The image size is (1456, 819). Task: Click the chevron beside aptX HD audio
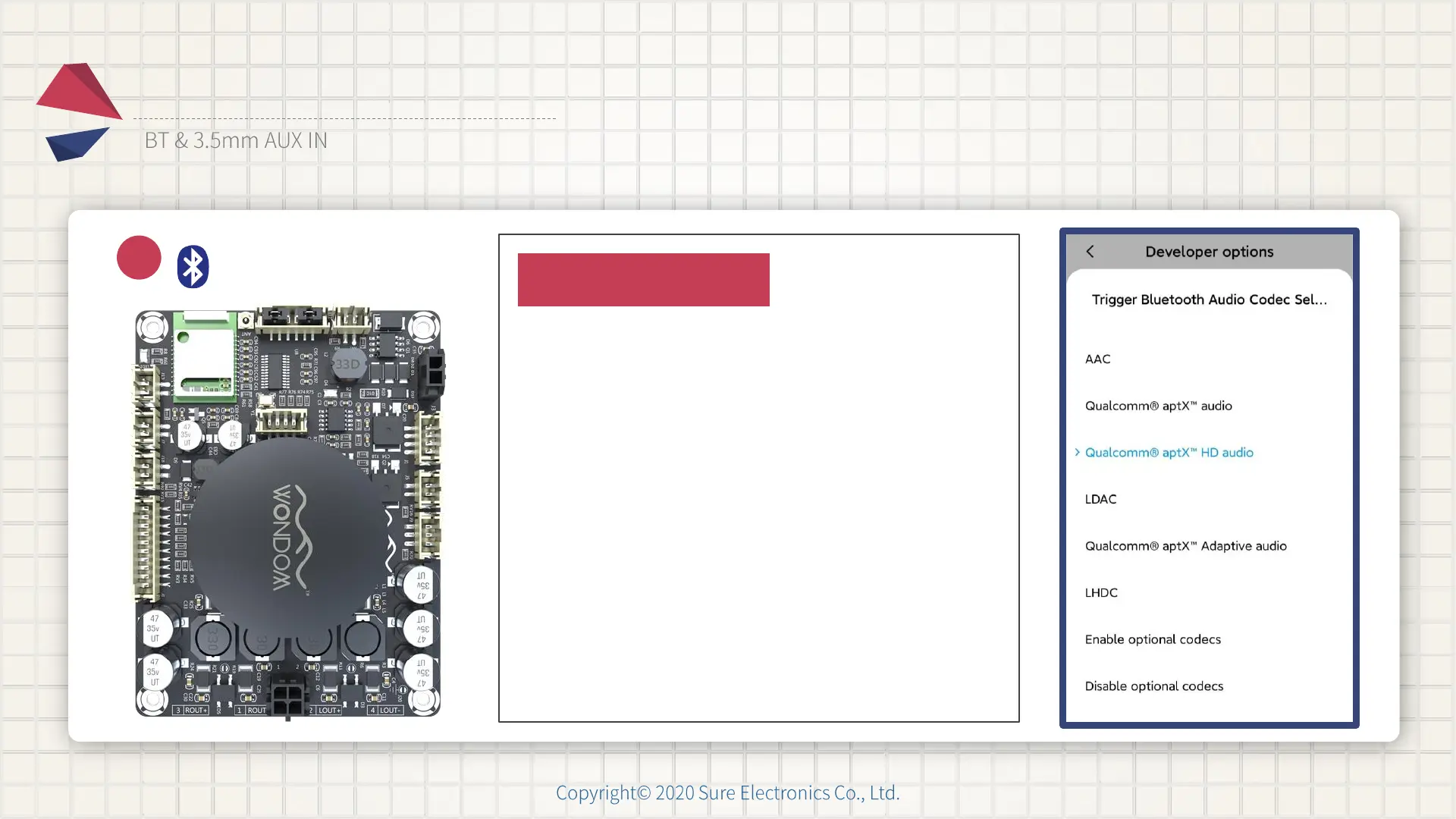(x=1077, y=452)
